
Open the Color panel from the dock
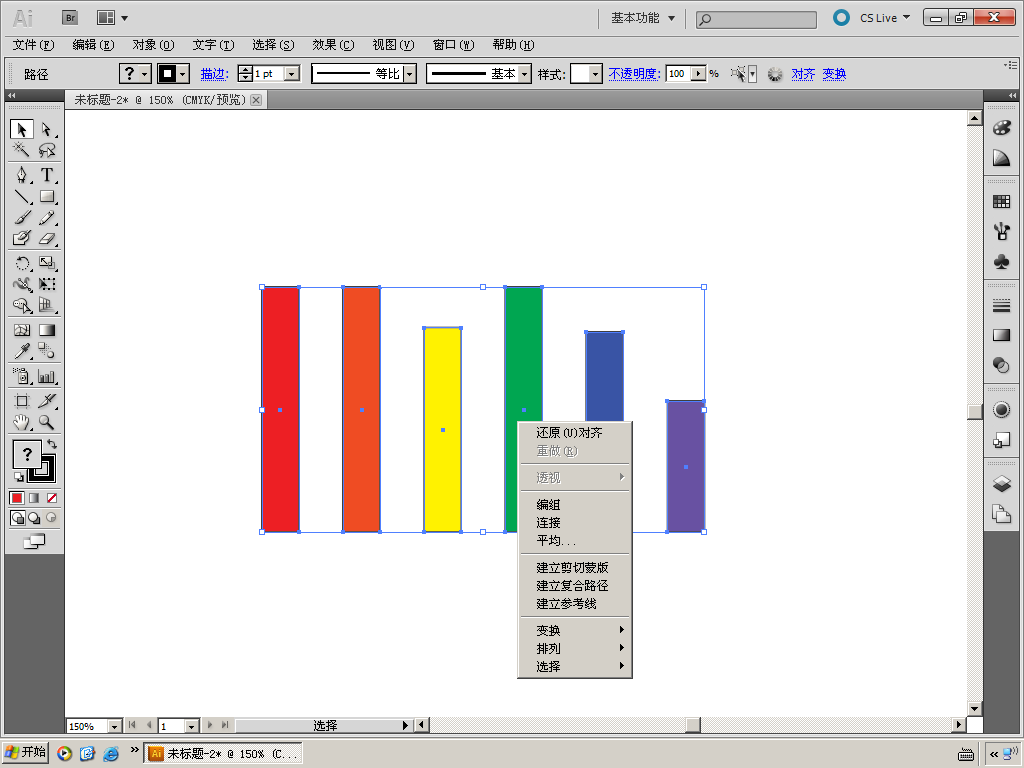(x=1001, y=127)
